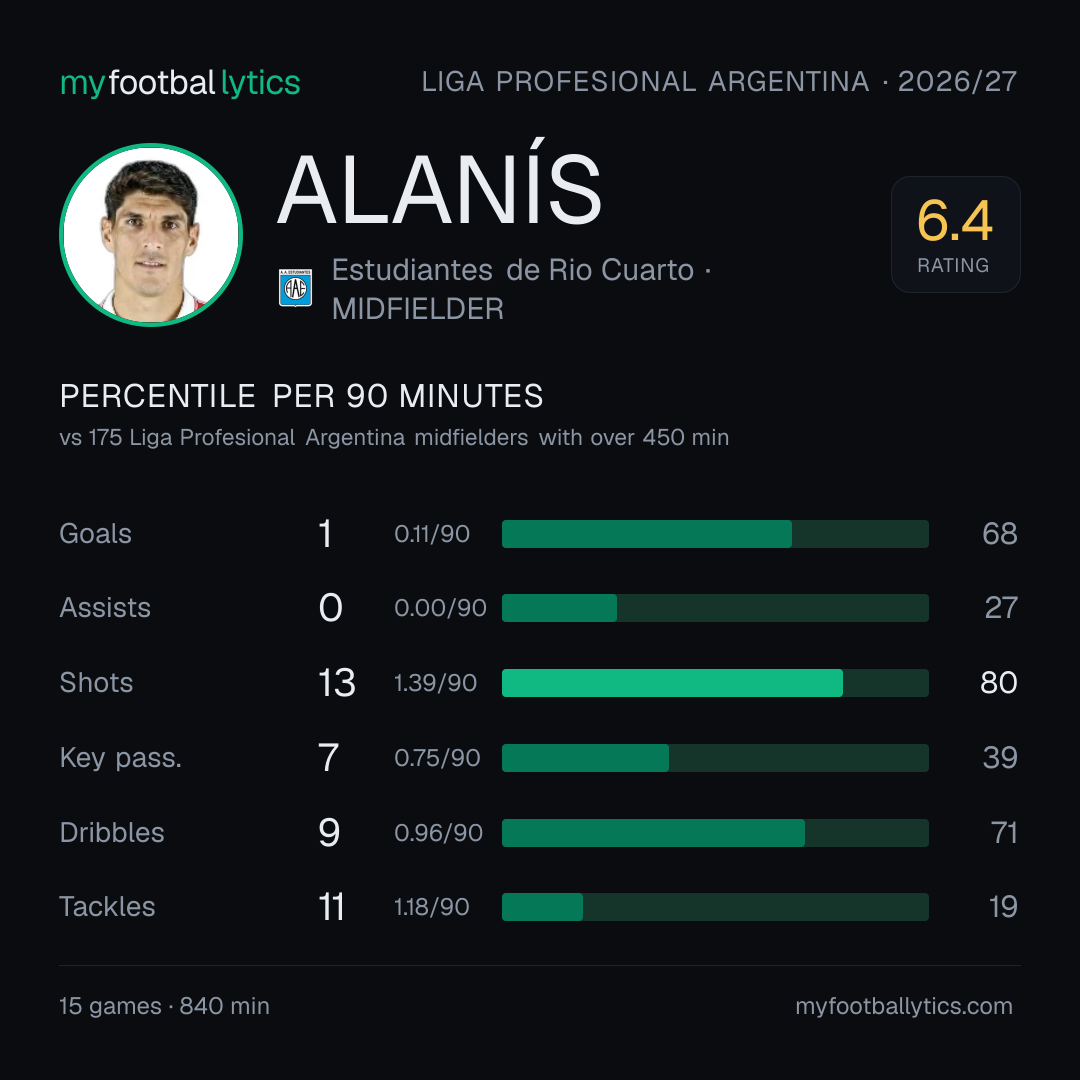Click the myfootballytics logo
The height and width of the screenshot is (1080, 1080).
[x=180, y=83]
